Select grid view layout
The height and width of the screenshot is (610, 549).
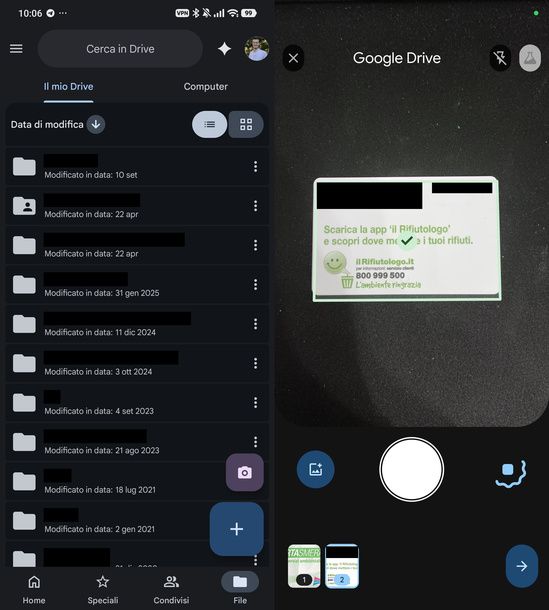pos(246,124)
